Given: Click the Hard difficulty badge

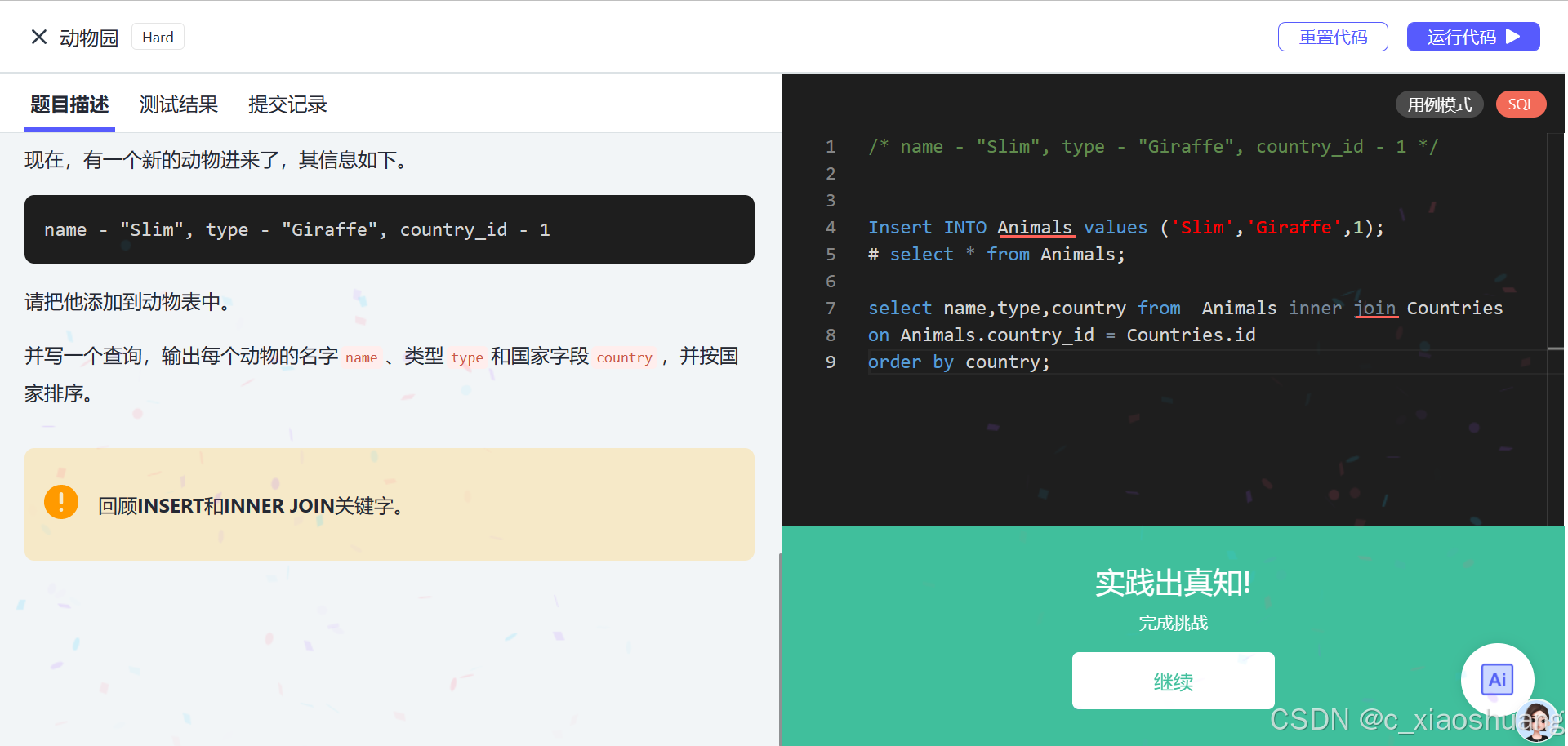Looking at the screenshot, I should click(157, 36).
